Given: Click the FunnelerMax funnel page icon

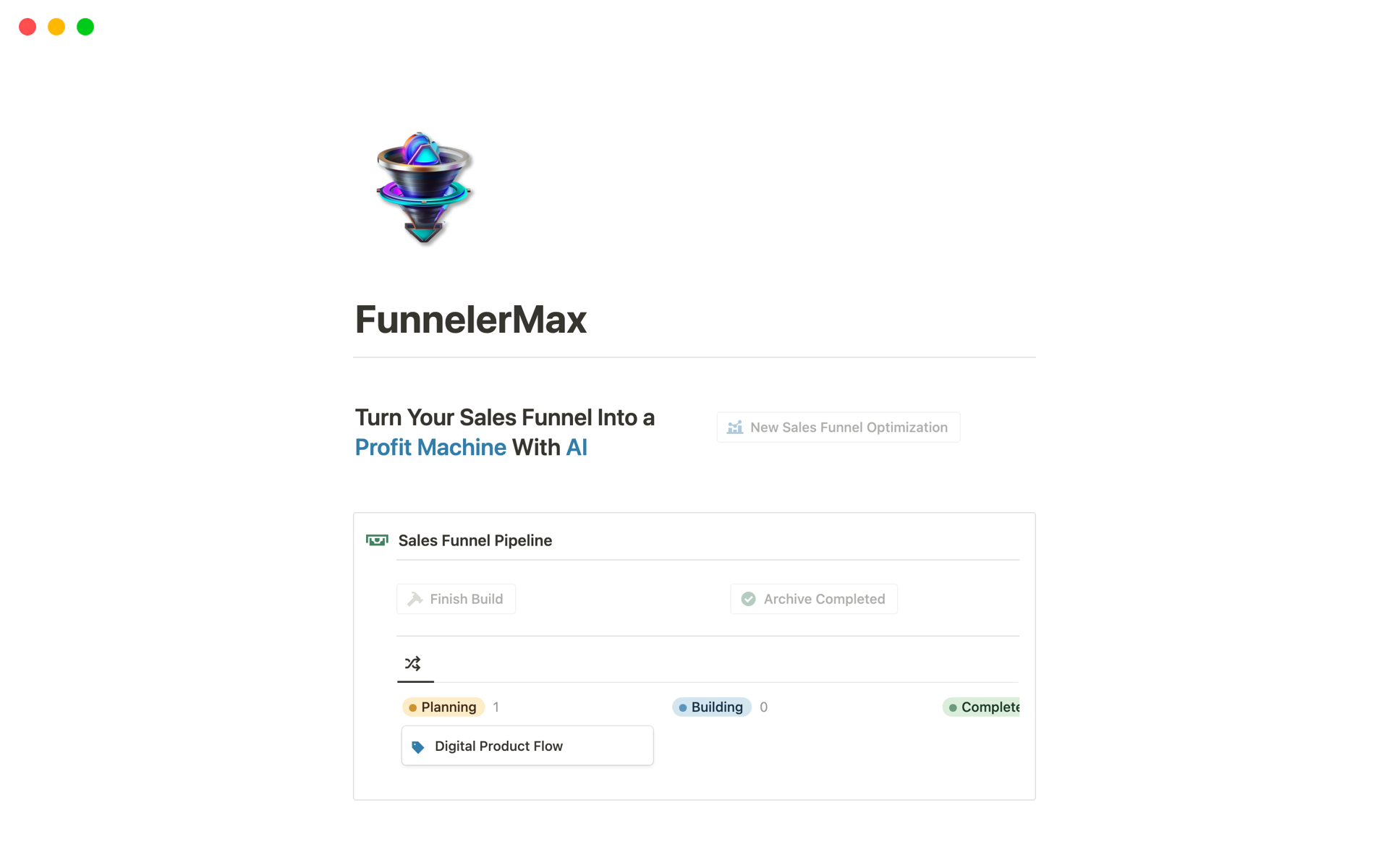Looking at the screenshot, I should coord(424,188).
